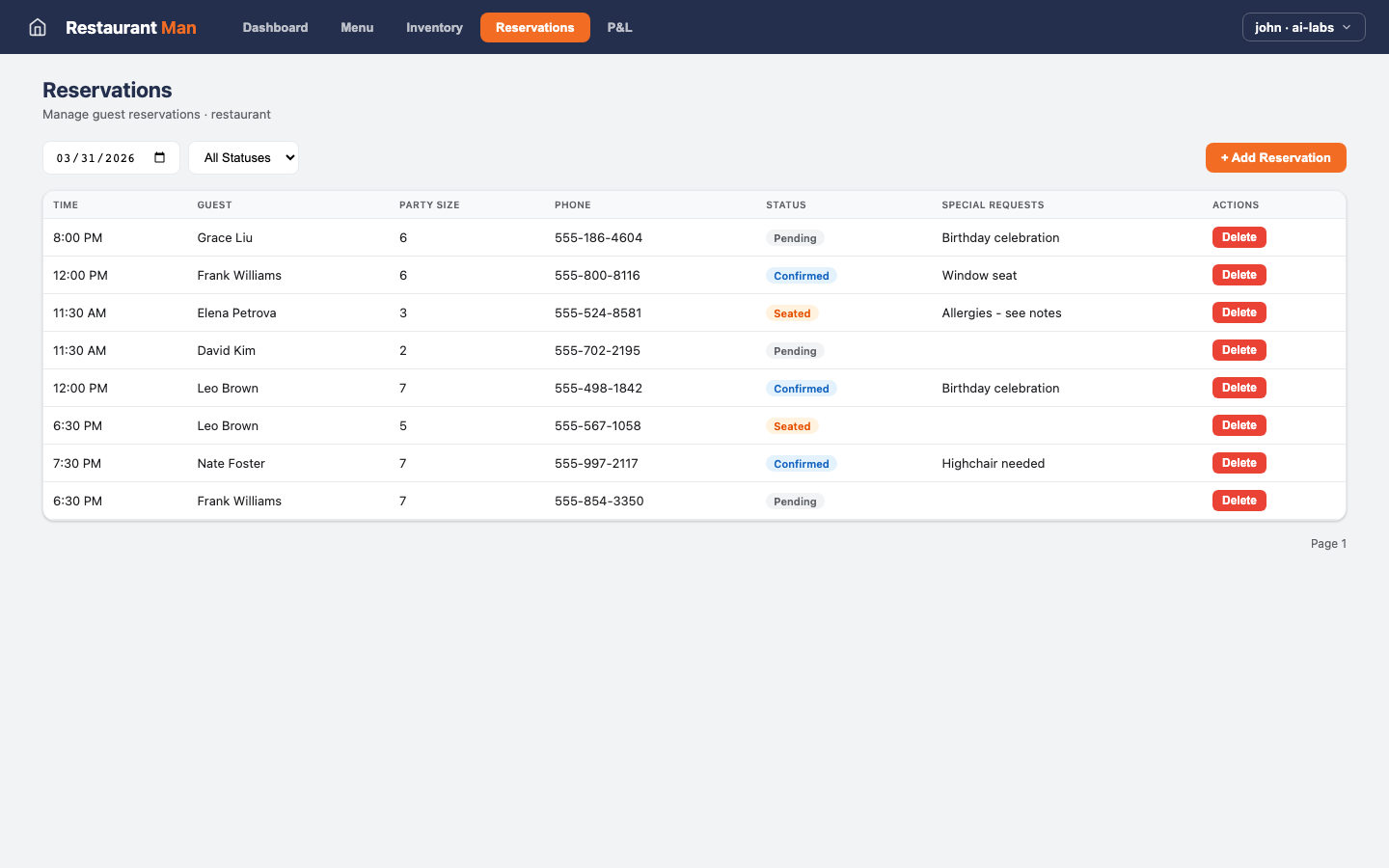Expand the john · ai-labs account menu
1389x868 pixels.
click(x=1303, y=27)
